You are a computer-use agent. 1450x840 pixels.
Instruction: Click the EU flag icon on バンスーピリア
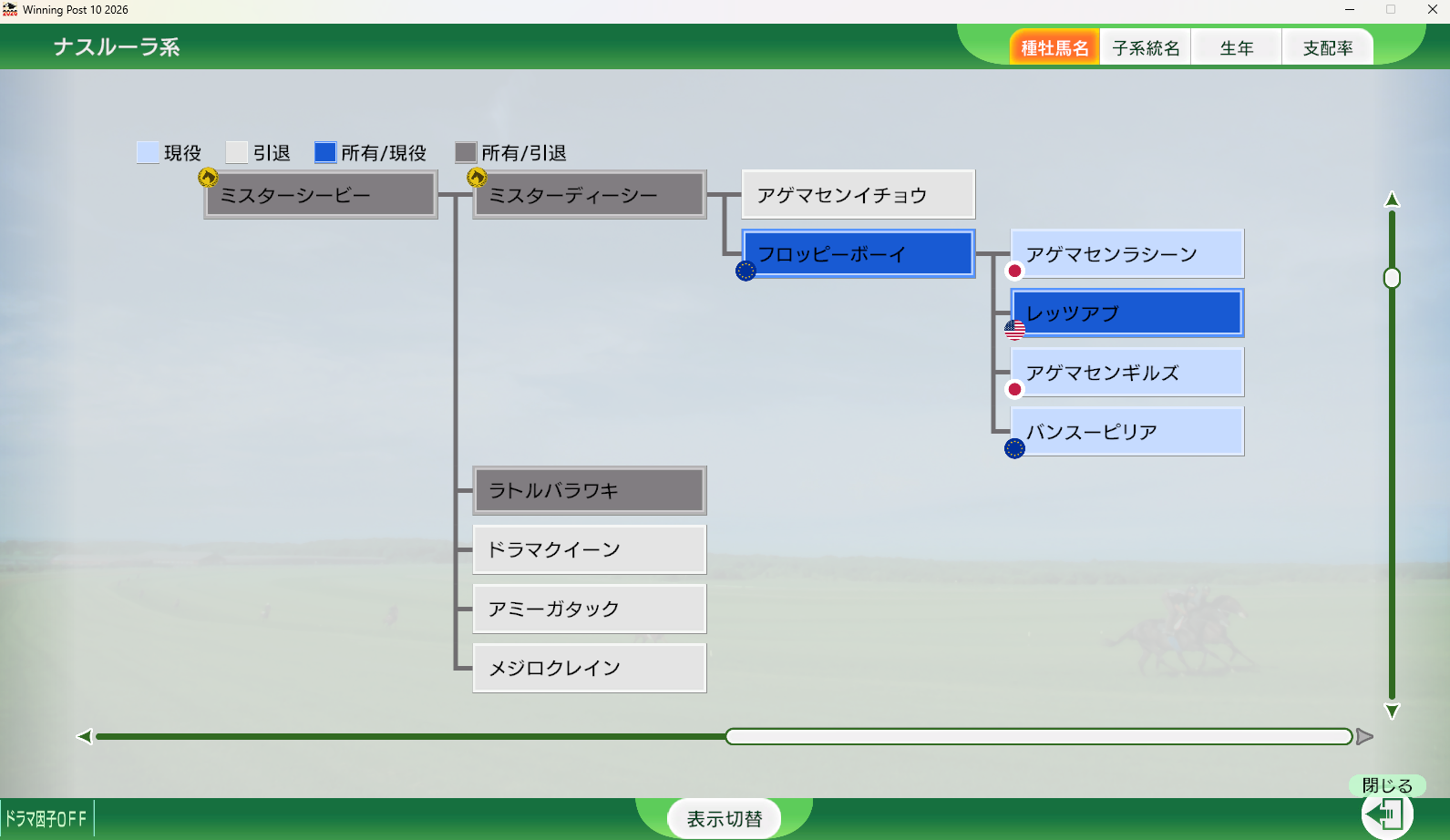point(1014,448)
